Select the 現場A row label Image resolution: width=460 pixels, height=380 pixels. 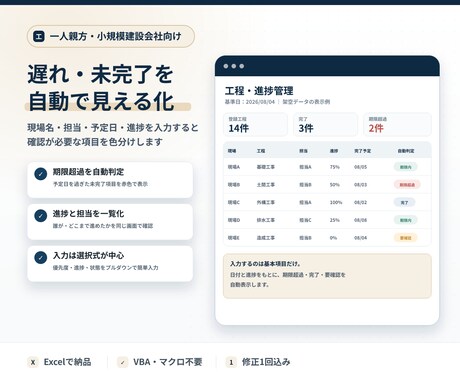(234, 167)
